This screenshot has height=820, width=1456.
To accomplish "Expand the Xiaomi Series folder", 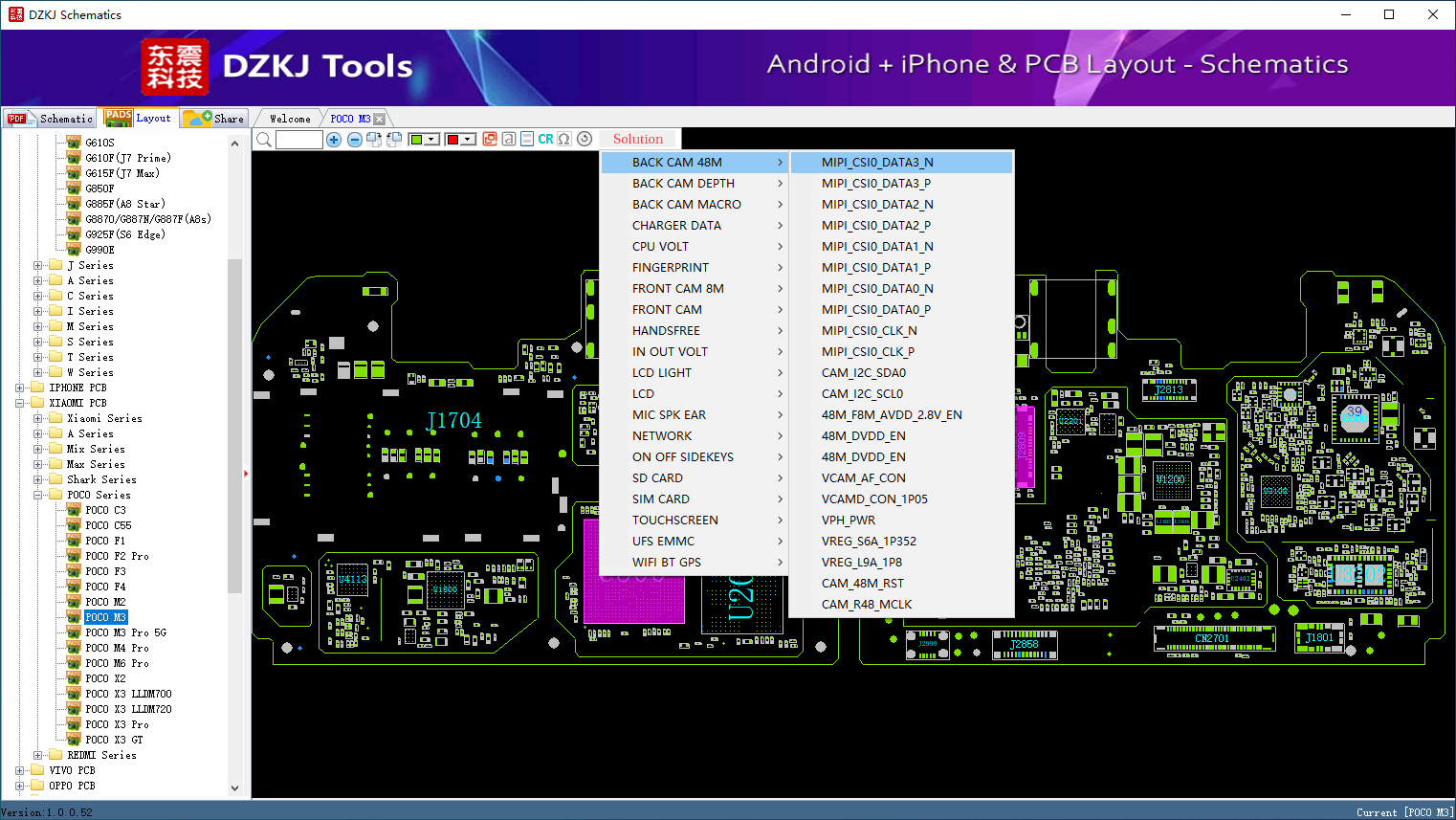I will tap(37, 419).
